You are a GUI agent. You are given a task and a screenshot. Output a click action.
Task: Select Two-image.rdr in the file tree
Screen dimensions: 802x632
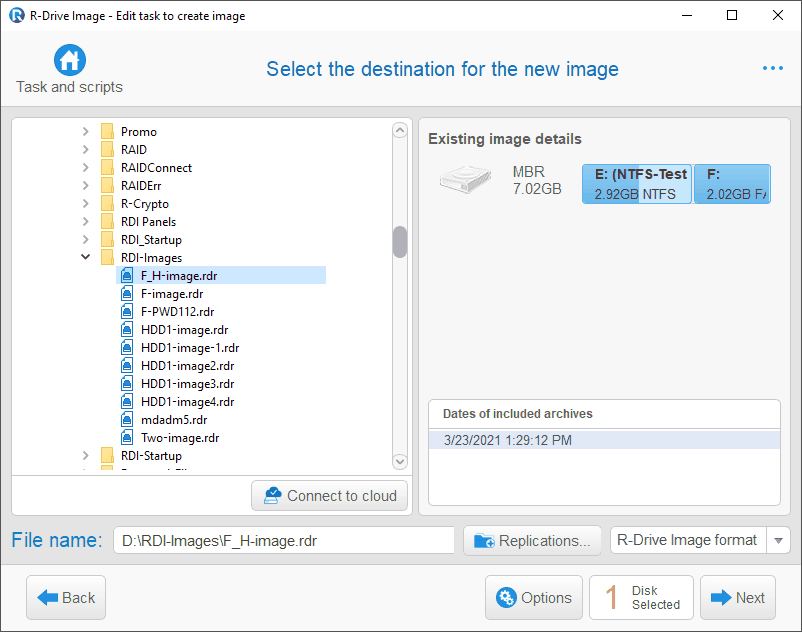[x=180, y=438]
